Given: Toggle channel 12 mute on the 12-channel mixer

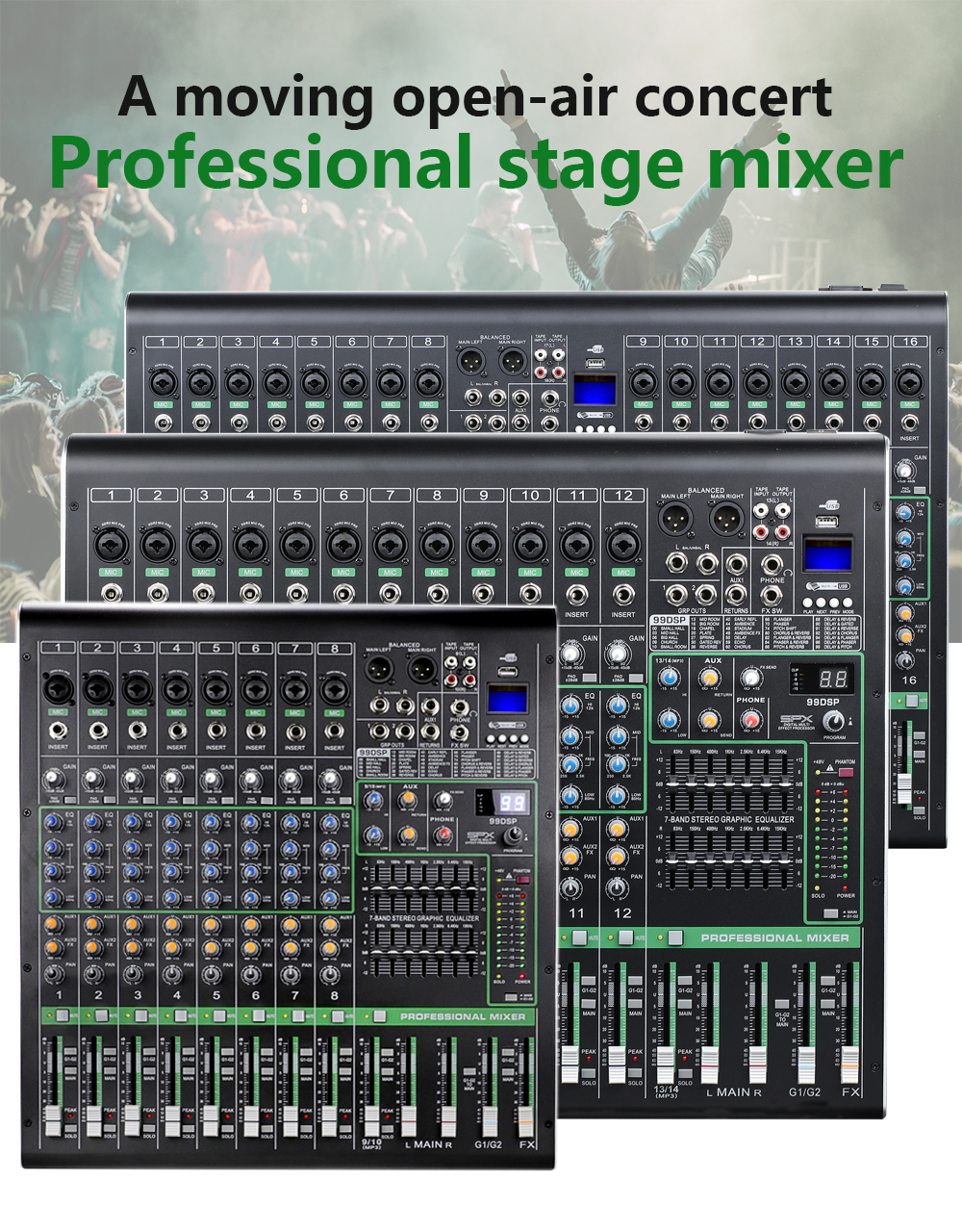Looking at the screenshot, I should [x=626, y=937].
